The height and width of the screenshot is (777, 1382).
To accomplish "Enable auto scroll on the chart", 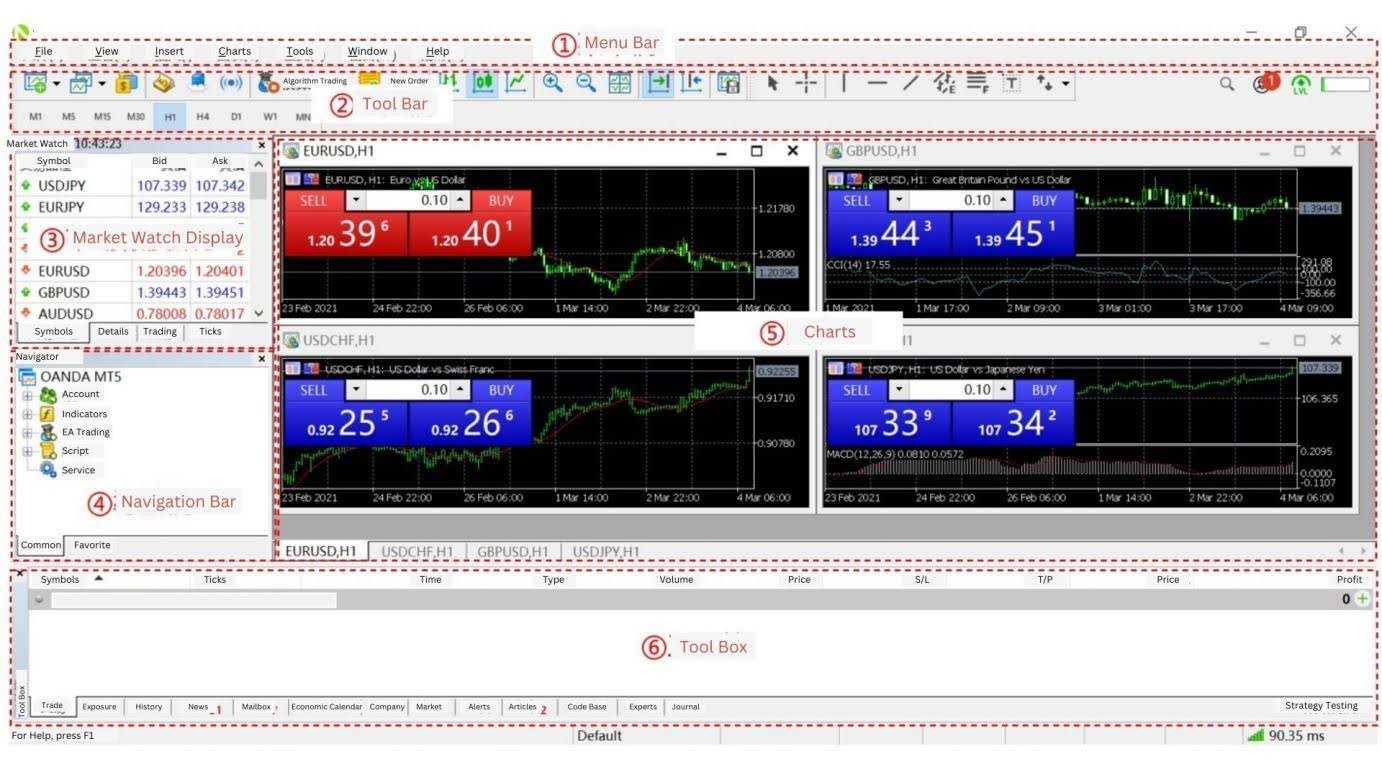I will tap(660, 84).
